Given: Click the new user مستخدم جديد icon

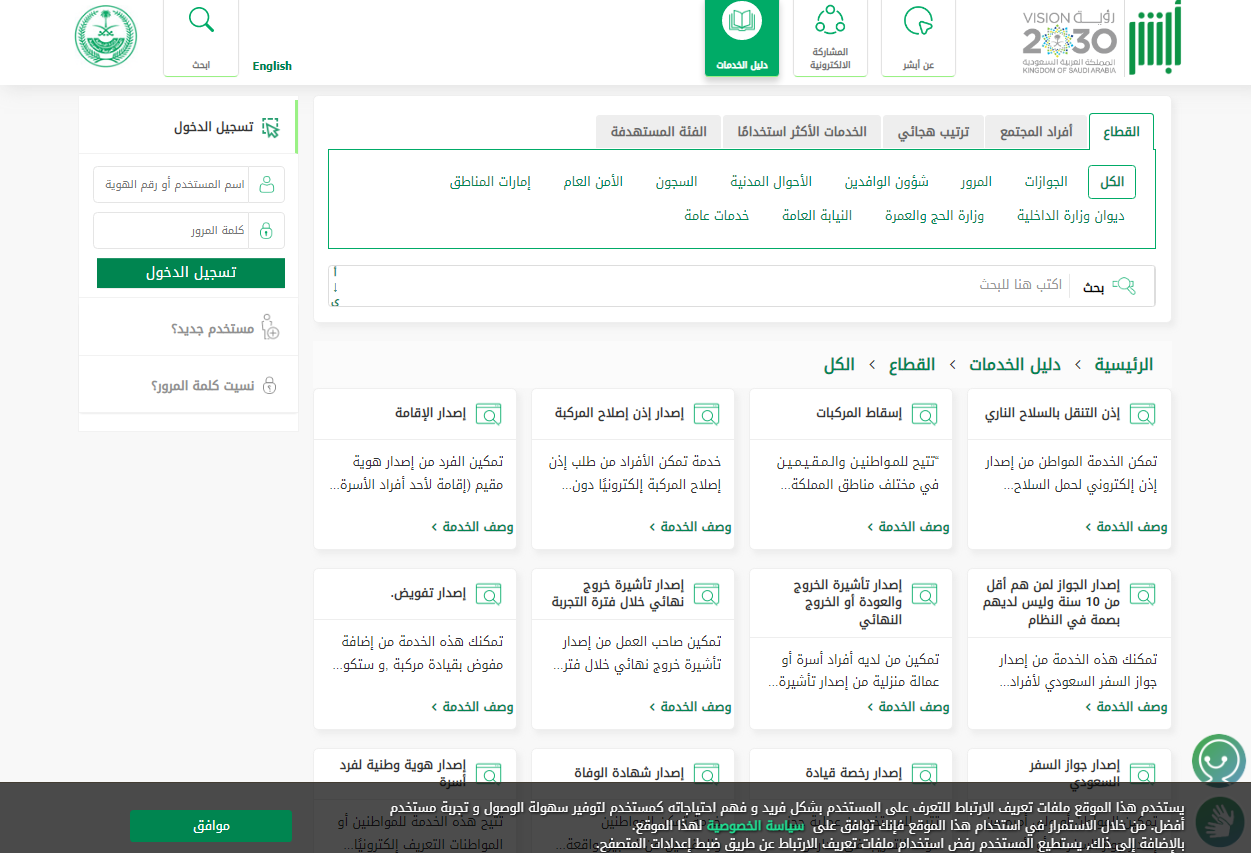Looking at the screenshot, I should click(x=269, y=328).
